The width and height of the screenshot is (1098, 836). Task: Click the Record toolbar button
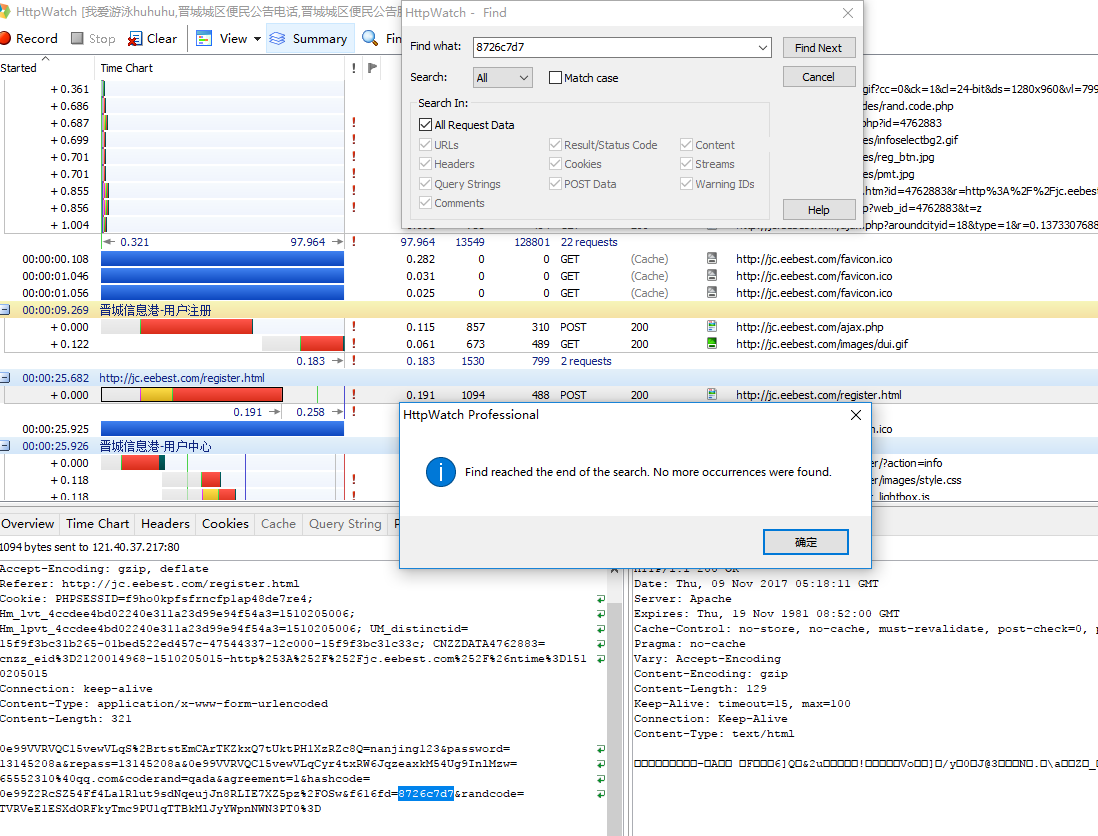[29, 39]
